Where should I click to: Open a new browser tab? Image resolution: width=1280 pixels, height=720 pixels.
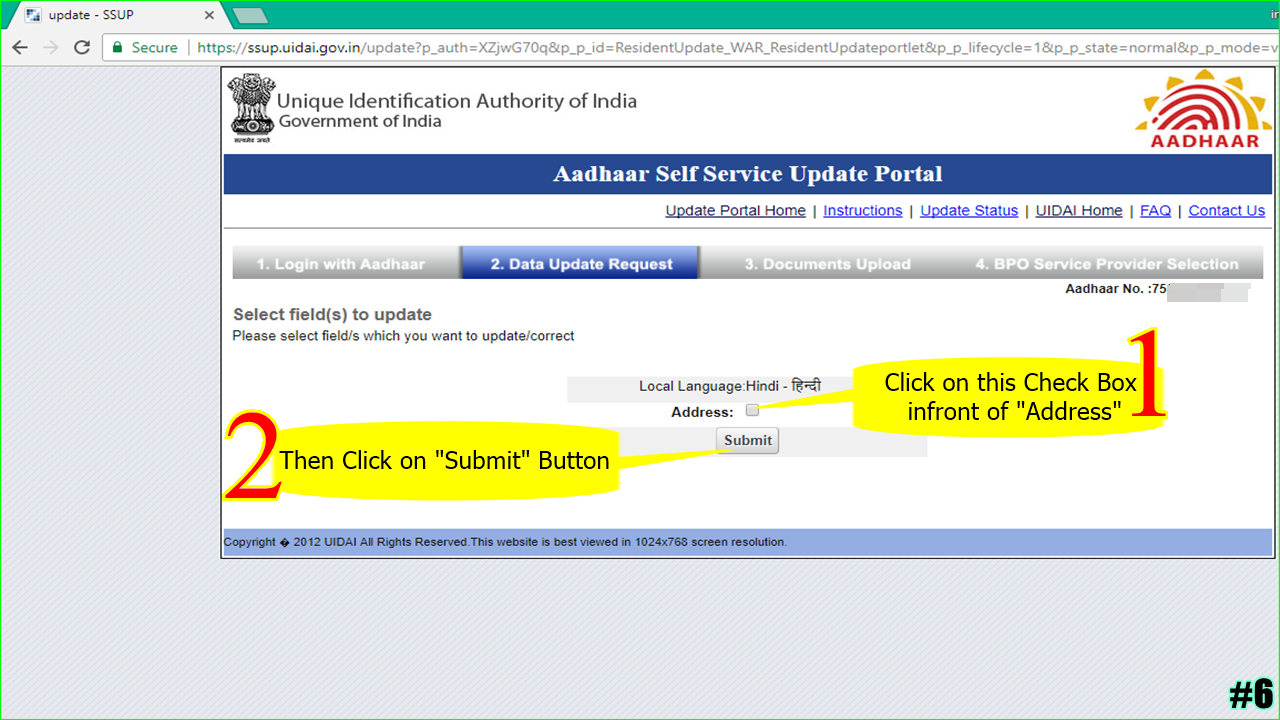[x=249, y=16]
